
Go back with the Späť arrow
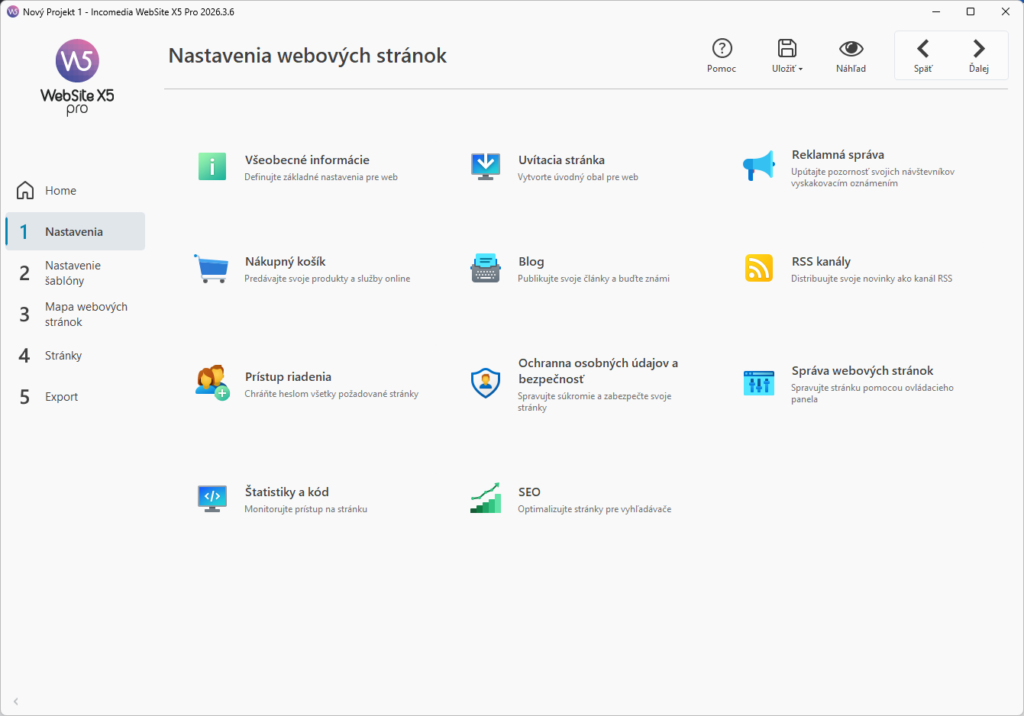[923, 56]
